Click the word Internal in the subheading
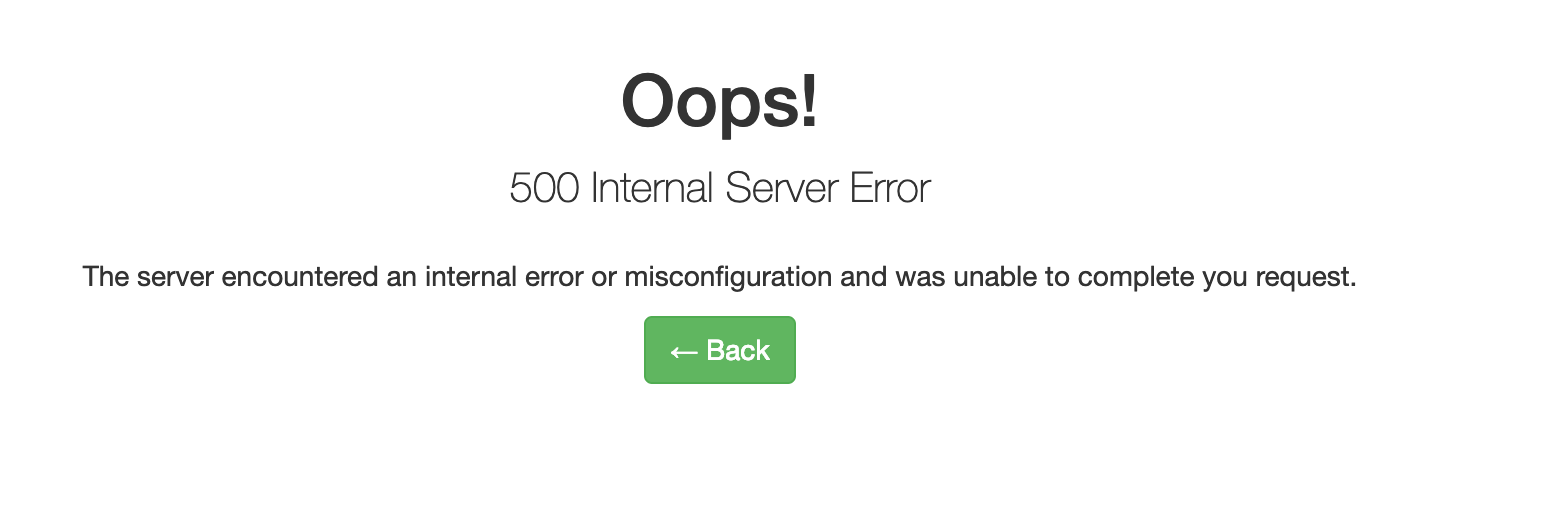 pos(653,188)
